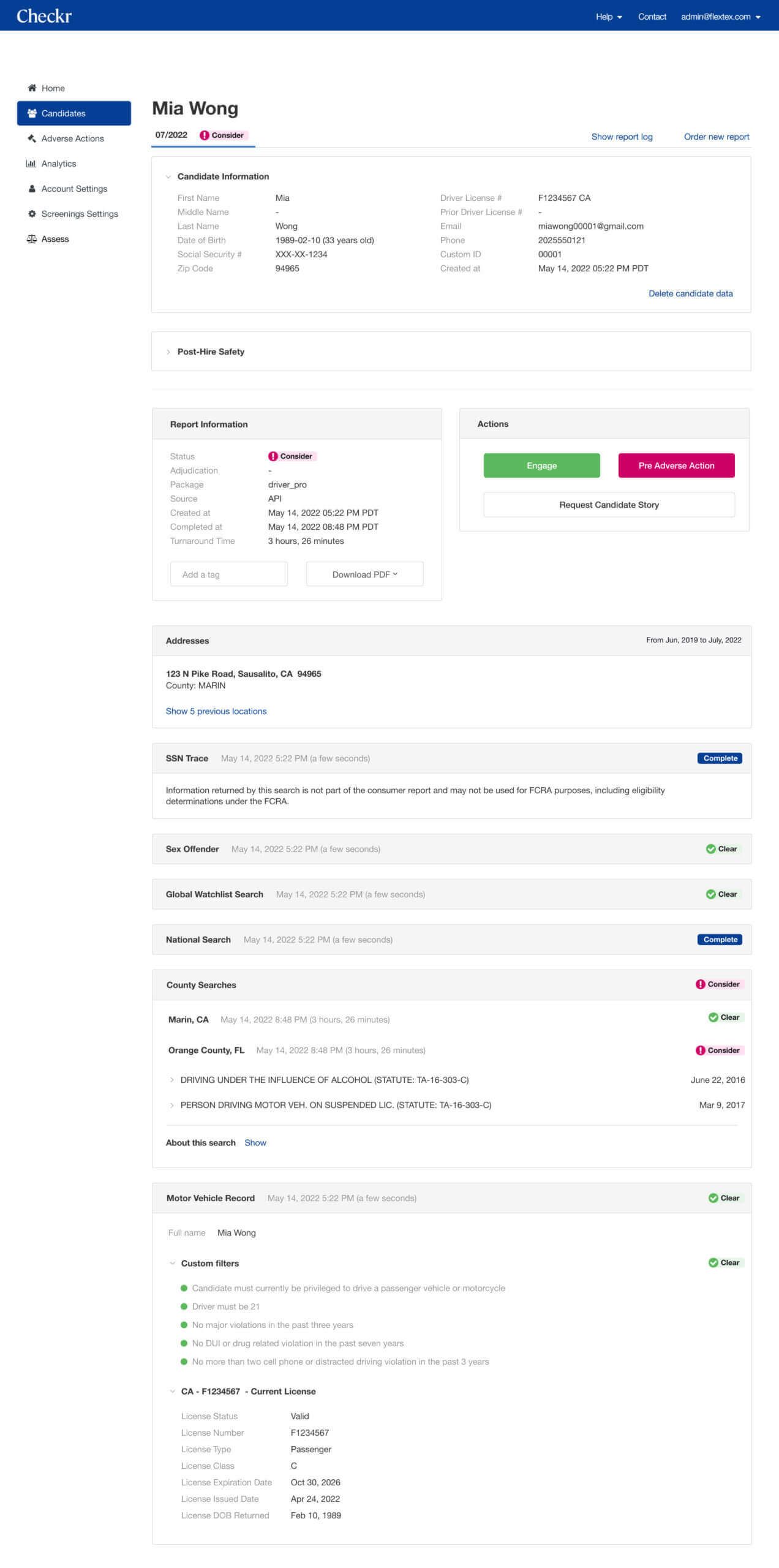Screen dimensions: 779x1568
Task: Click green dot beside No major violations
Action: pyautogui.click(x=184, y=1325)
